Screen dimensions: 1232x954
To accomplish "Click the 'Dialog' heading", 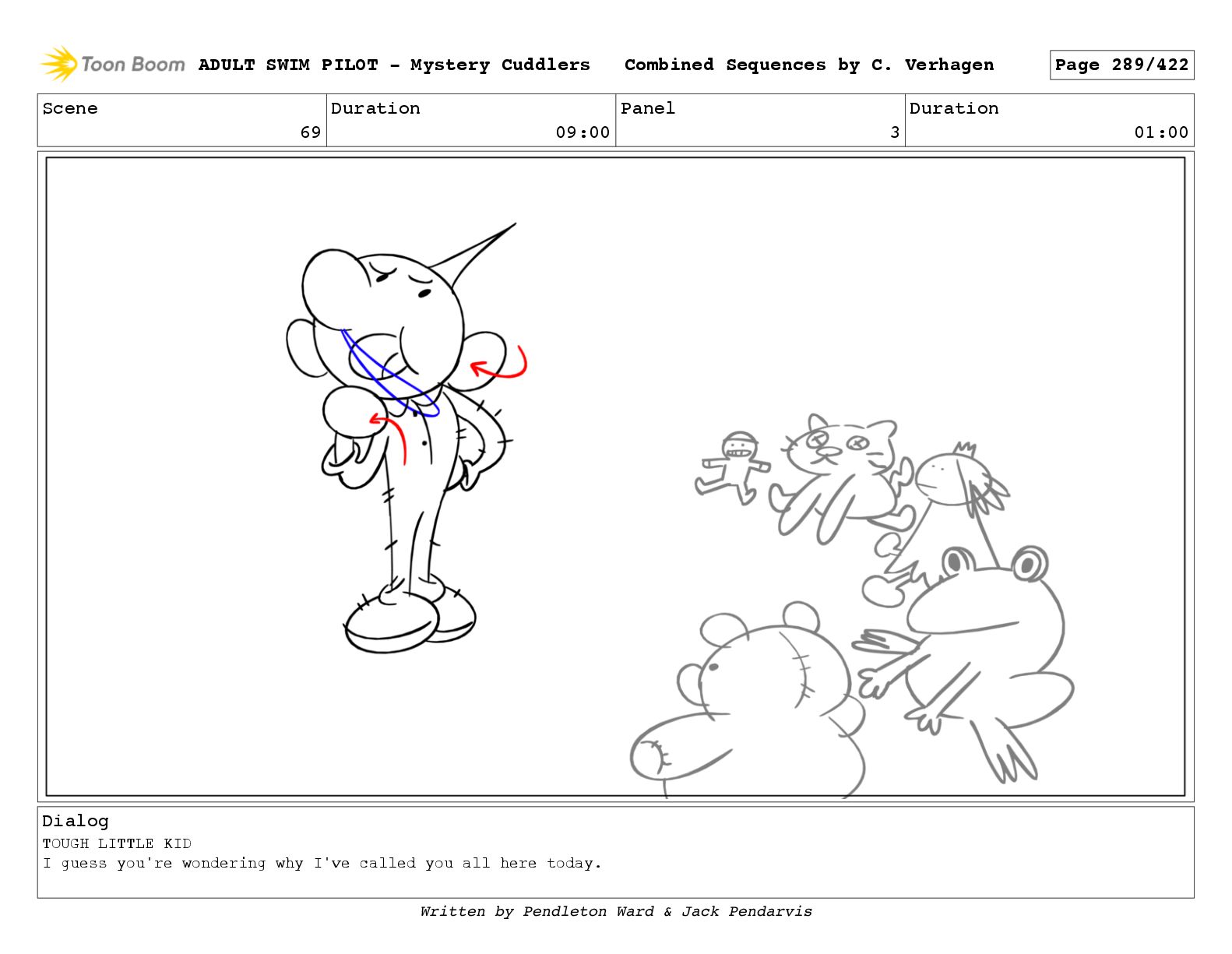I will [76, 821].
